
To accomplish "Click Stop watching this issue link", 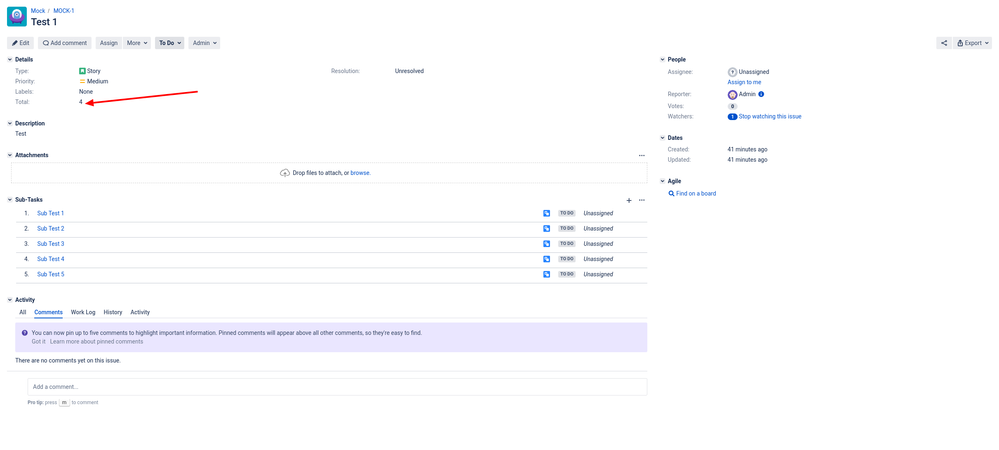I will point(770,117).
